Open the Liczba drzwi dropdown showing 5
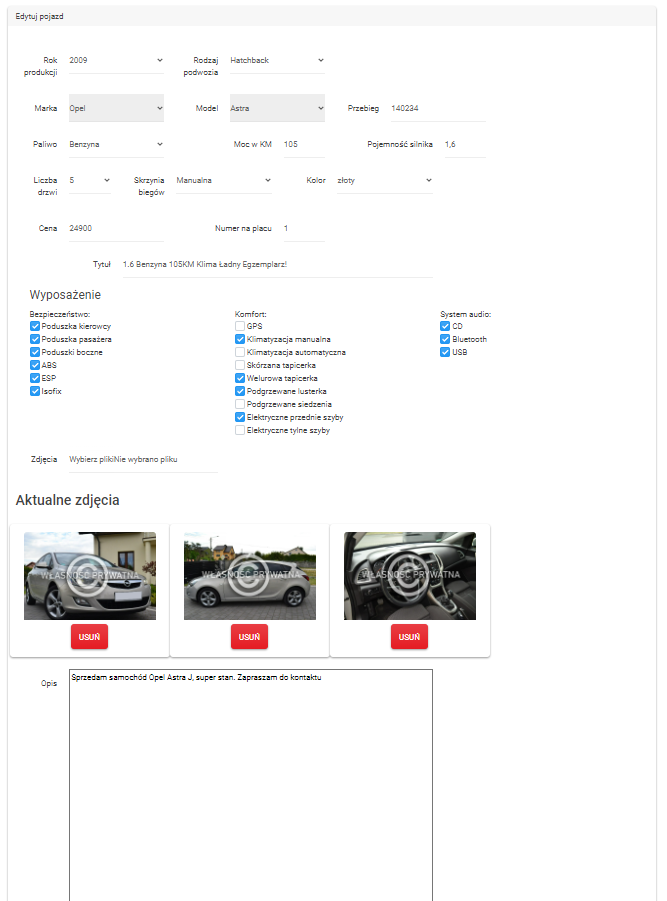 pyautogui.click(x=90, y=180)
